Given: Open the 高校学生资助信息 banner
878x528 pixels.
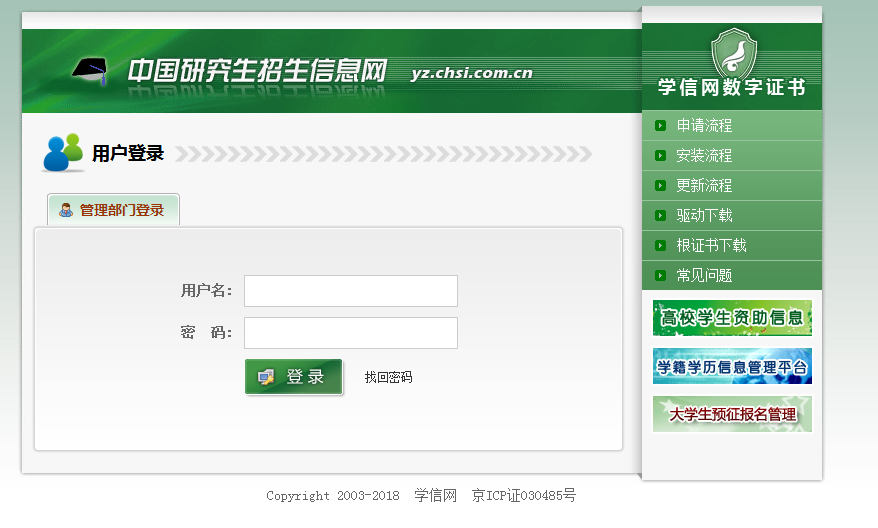Looking at the screenshot, I should point(732,318).
